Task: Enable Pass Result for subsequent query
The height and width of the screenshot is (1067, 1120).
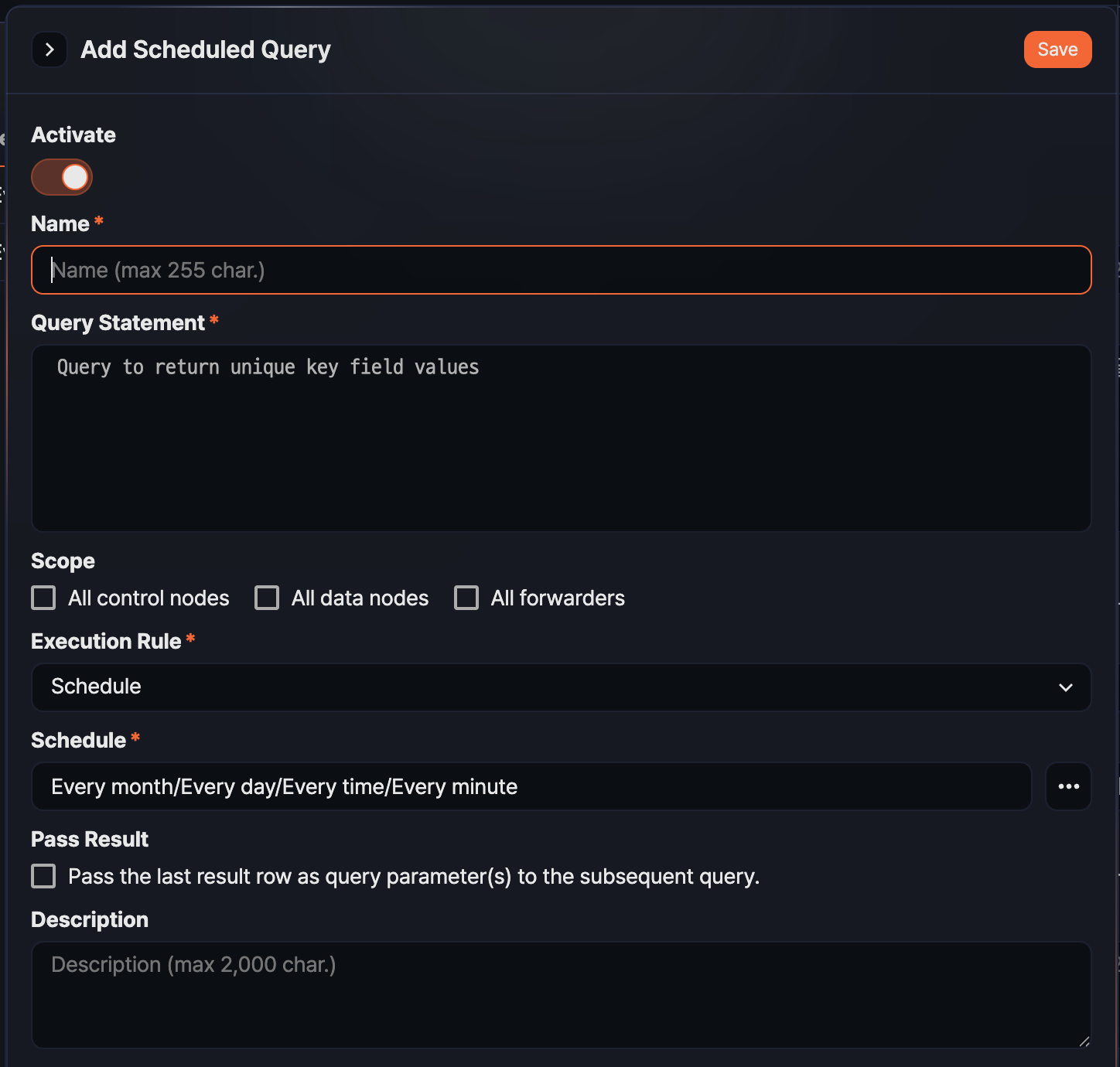Action: pos(43,876)
